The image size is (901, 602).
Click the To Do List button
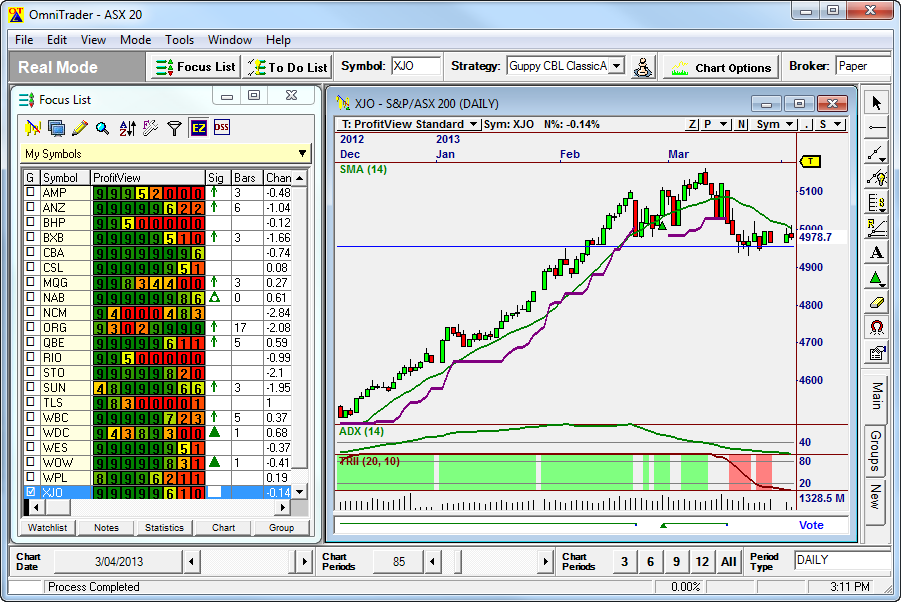(x=287, y=67)
